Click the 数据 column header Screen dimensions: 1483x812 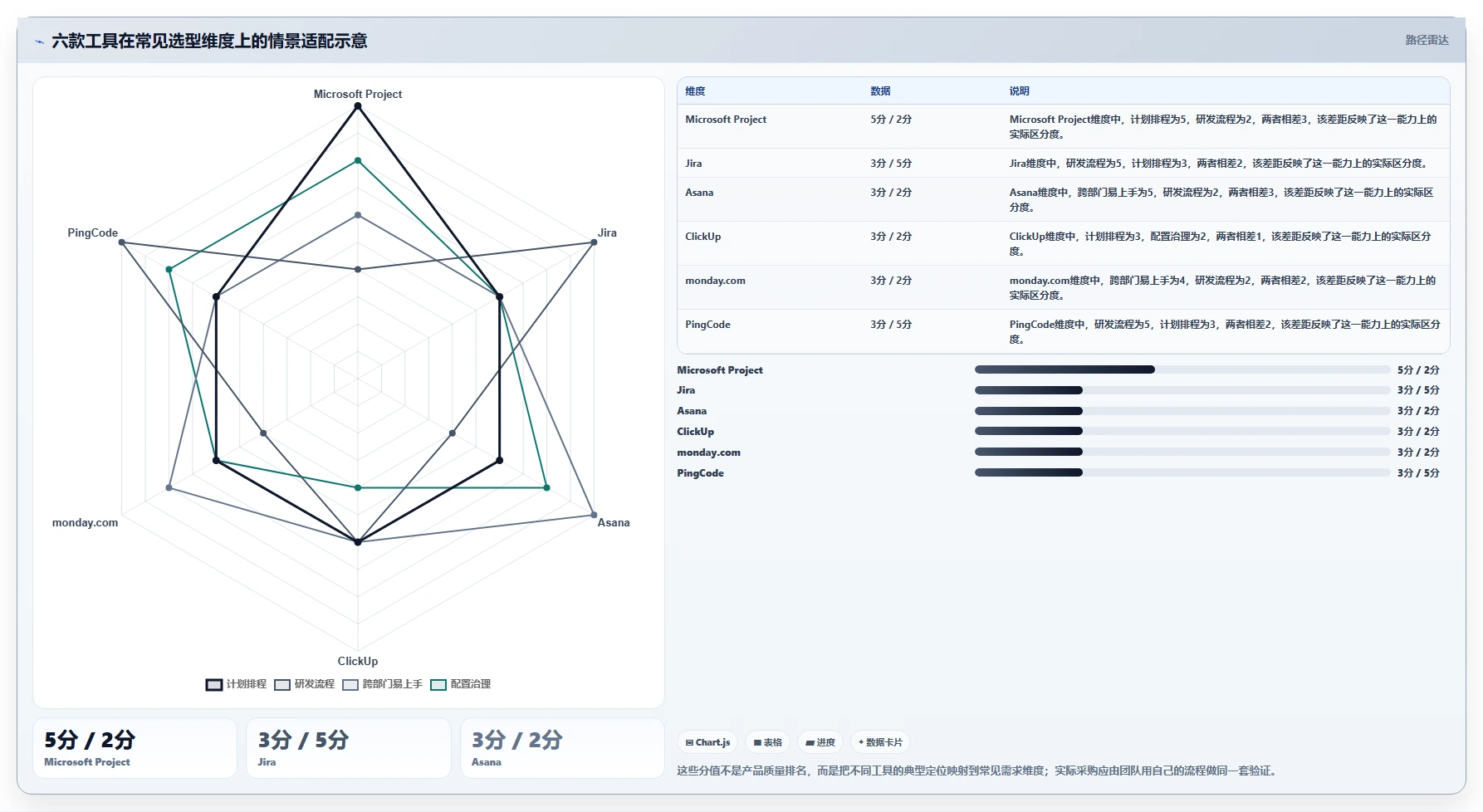880,91
